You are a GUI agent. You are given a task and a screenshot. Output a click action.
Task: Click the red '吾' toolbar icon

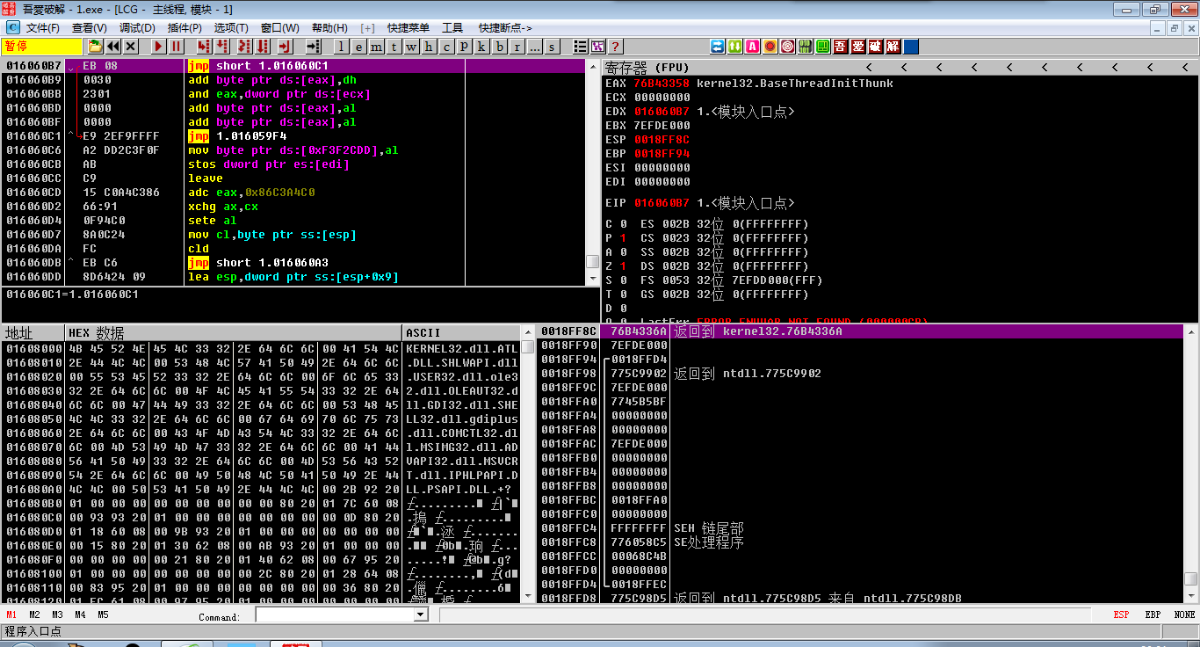pos(840,46)
